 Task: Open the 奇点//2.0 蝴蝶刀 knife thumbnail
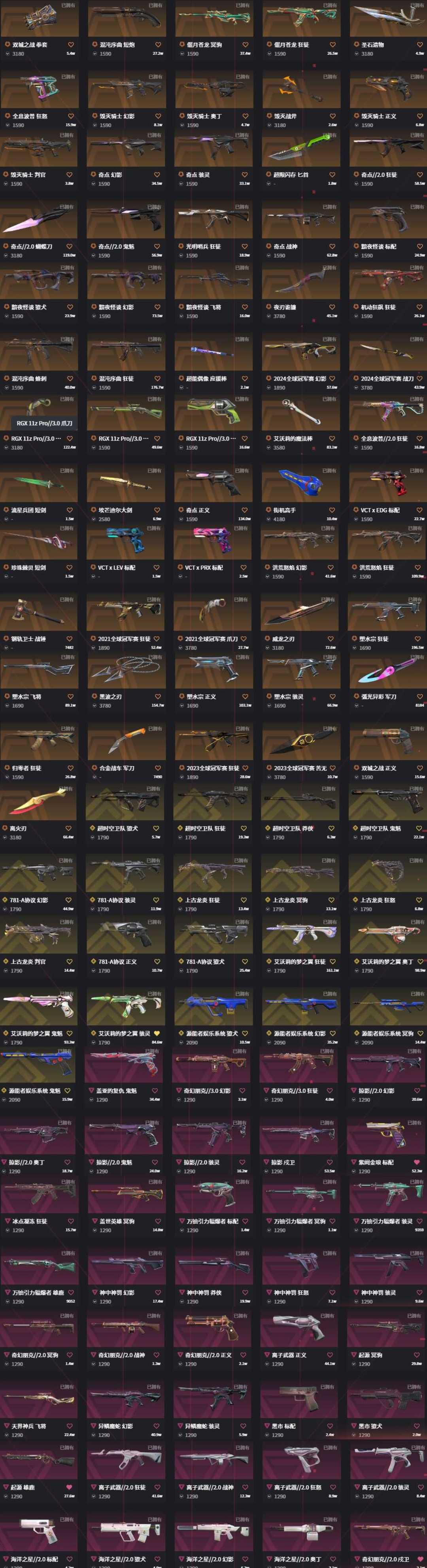click(x=39, y=221)
